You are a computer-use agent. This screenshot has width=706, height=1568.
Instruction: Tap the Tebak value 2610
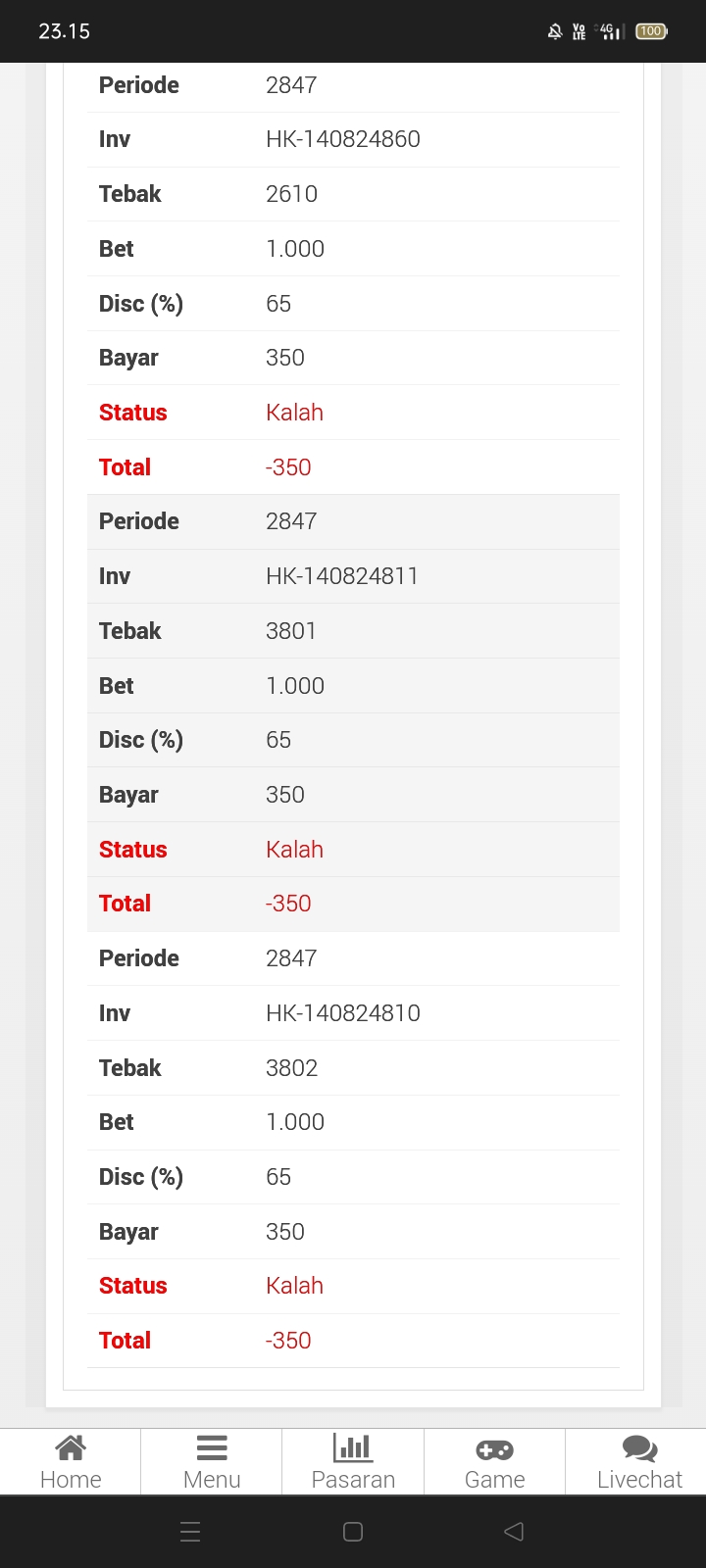coord(292,194)
